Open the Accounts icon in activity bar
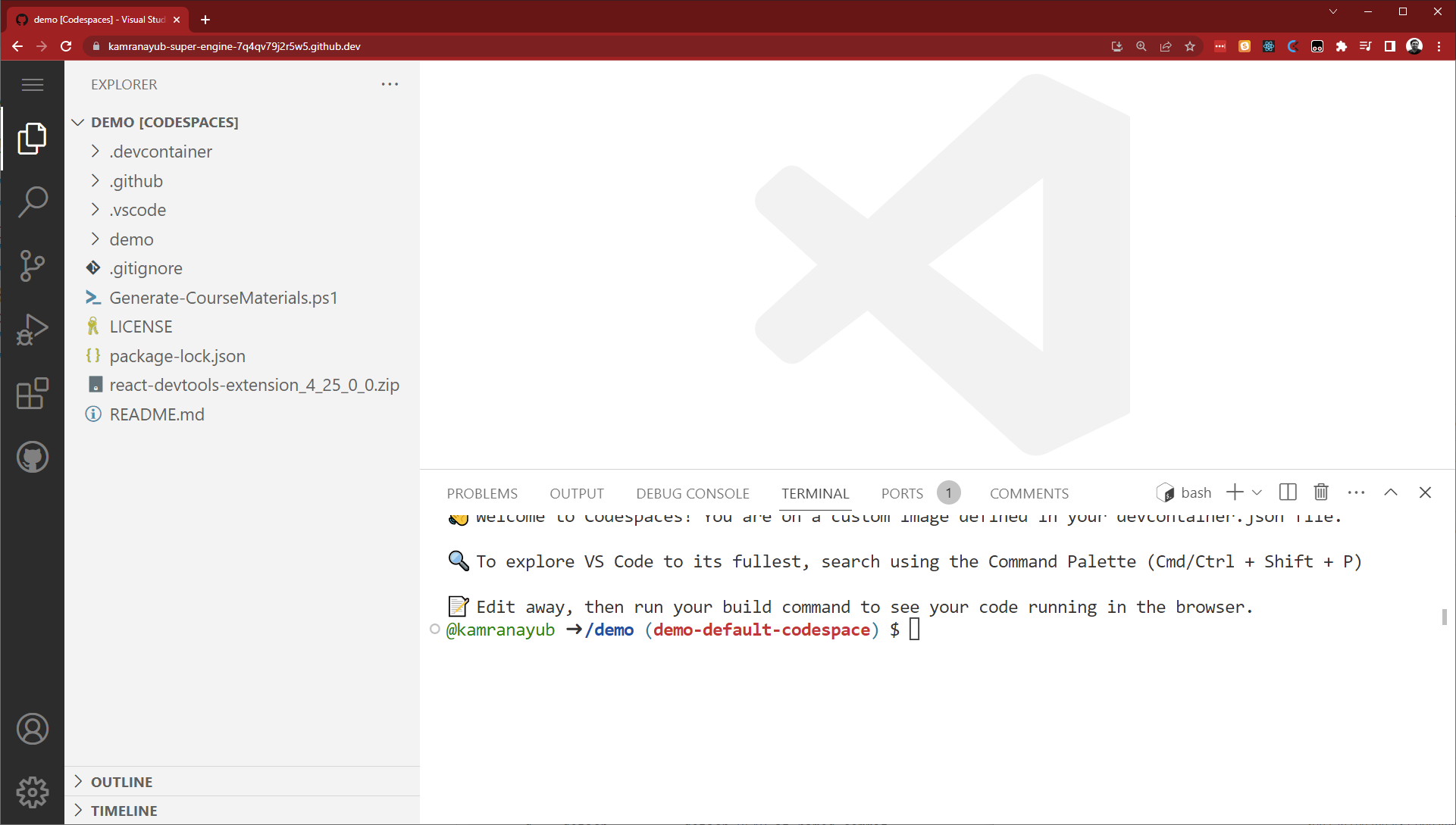1456x825 pixels. [x=33, y=729]
